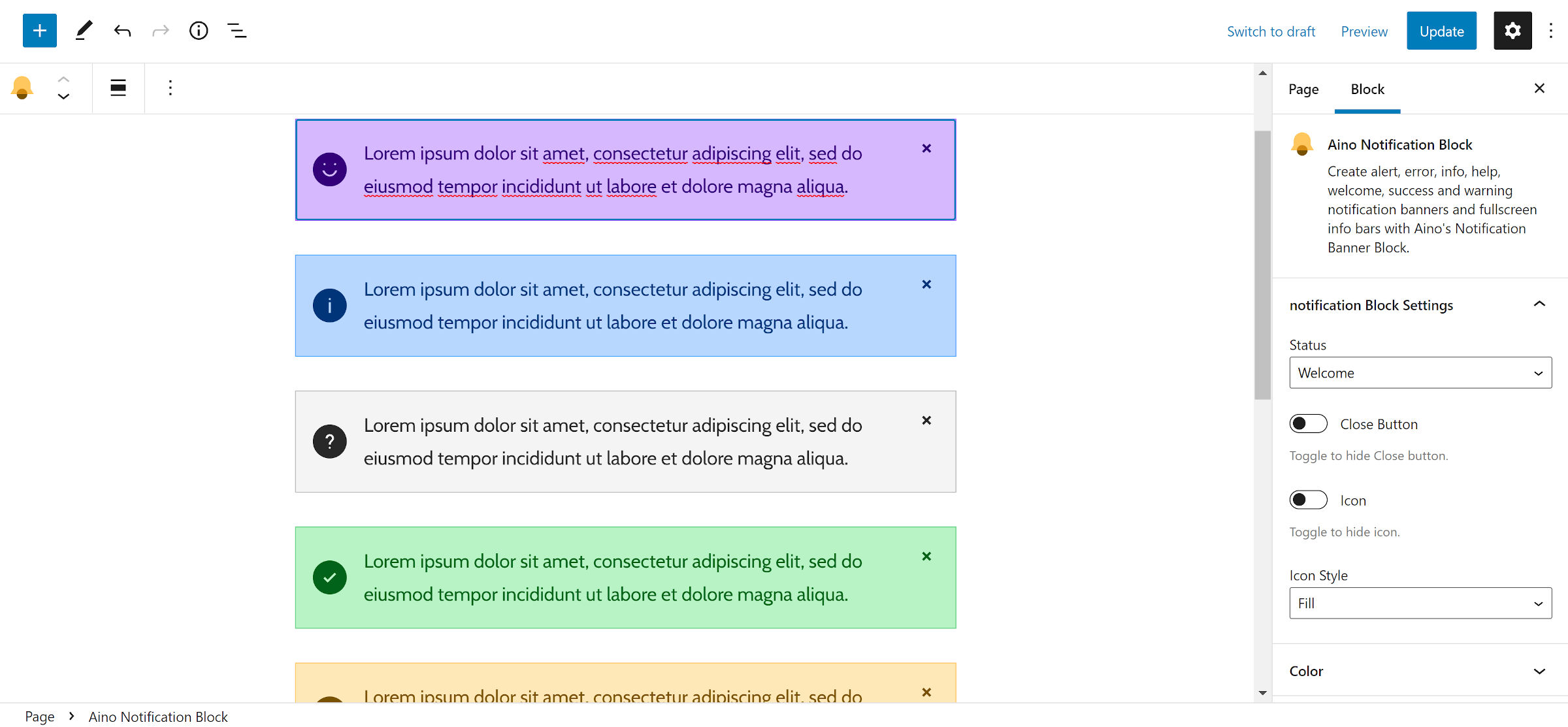This screenshot has width=1568, height=727.
Task: Open the editor settings gear
Action: [1512, 30]
